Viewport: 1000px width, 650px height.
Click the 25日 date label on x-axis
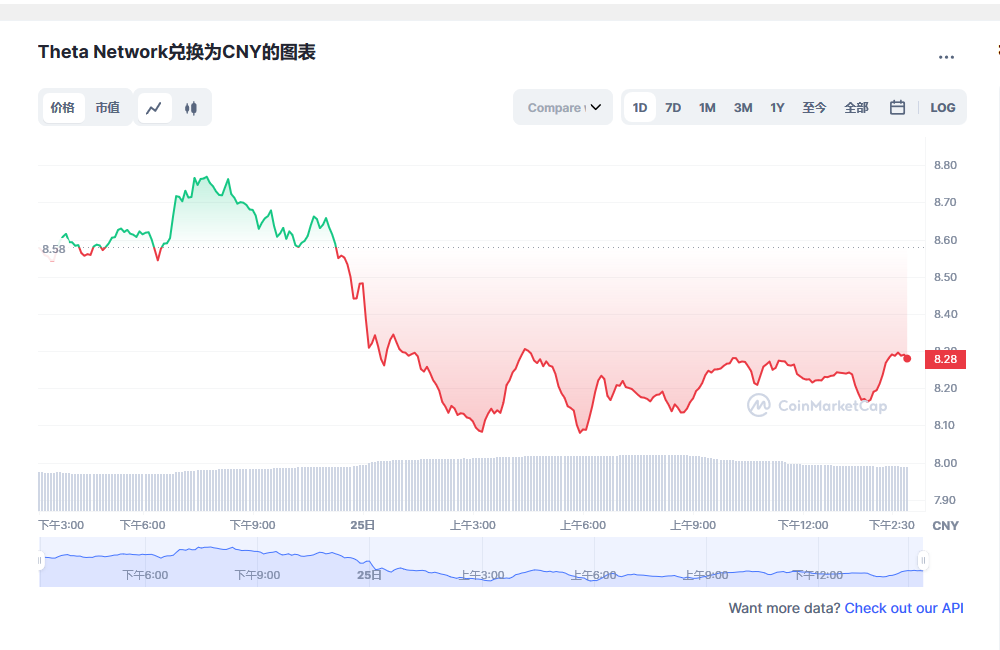[362, 525]
